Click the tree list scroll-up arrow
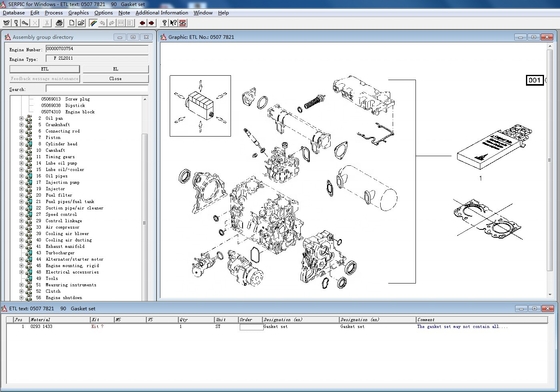The image size is (560, 392). (x=145, y=99)
